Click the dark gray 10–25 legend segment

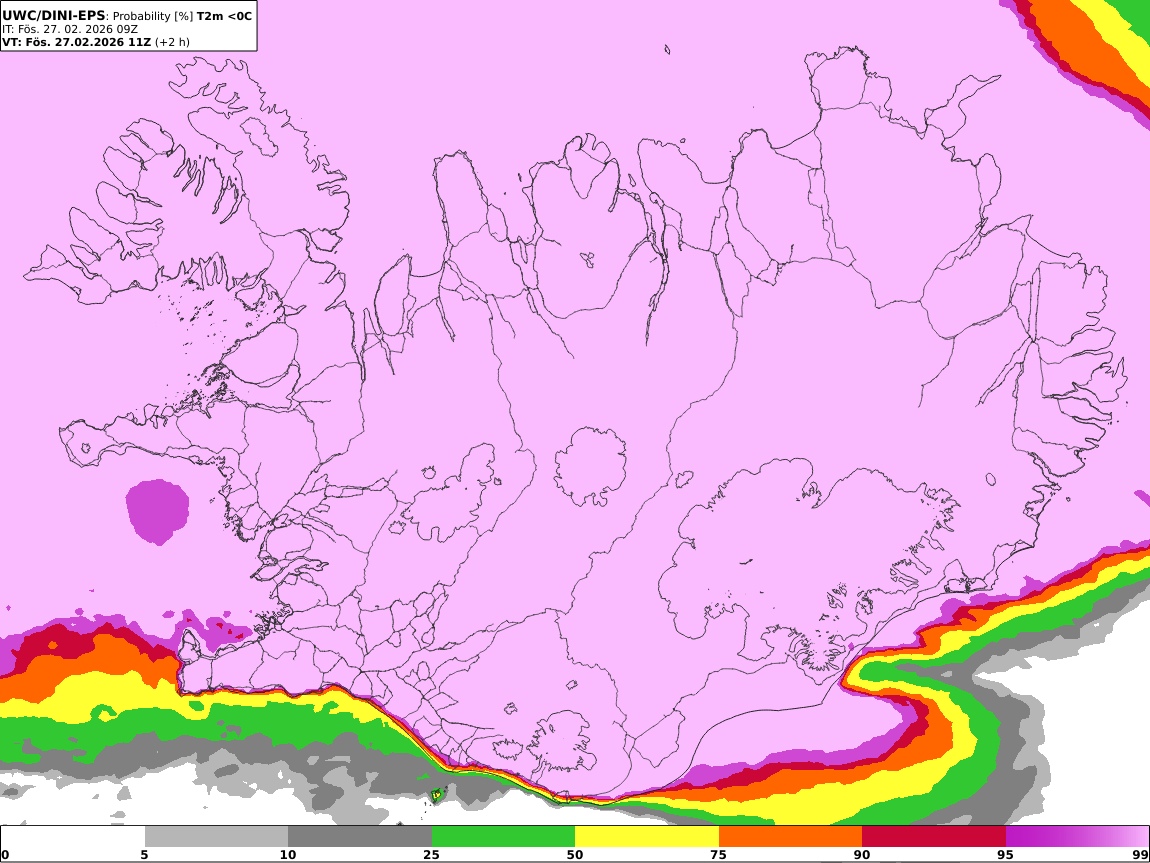click(360, 836)
